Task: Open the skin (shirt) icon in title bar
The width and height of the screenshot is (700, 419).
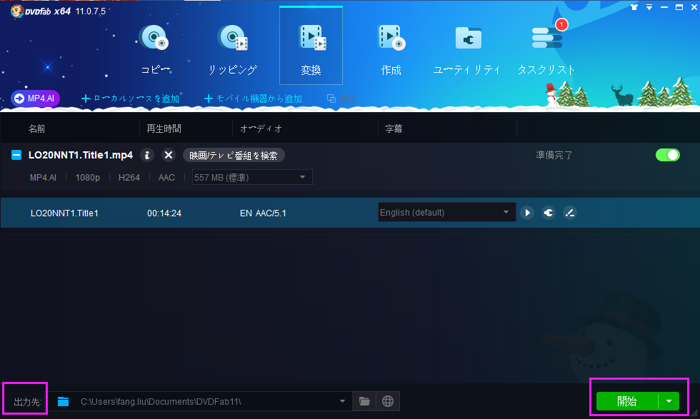Action: pyautogui.click(x=634, y=7)
